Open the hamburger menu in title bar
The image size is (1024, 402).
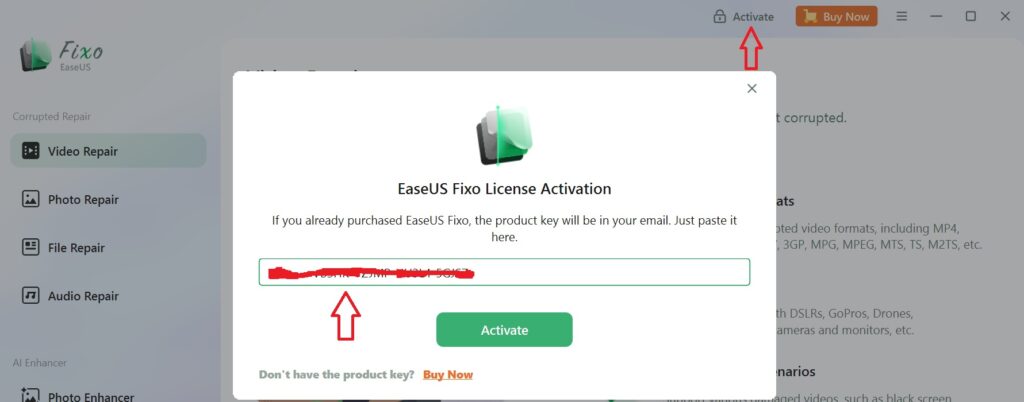pyautogui.click(x=902, y=16)
